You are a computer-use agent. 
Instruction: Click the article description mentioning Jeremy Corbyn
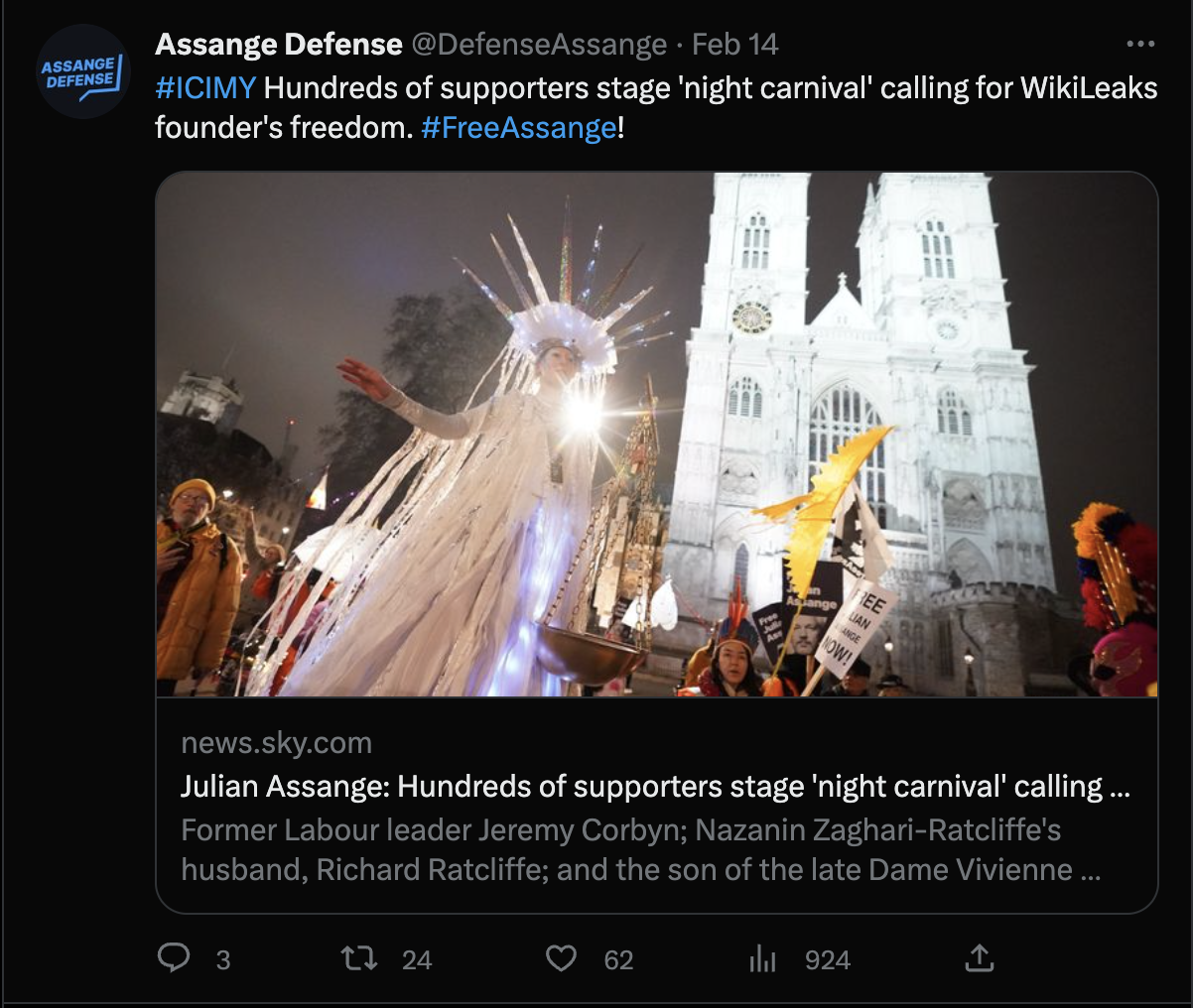640,849
